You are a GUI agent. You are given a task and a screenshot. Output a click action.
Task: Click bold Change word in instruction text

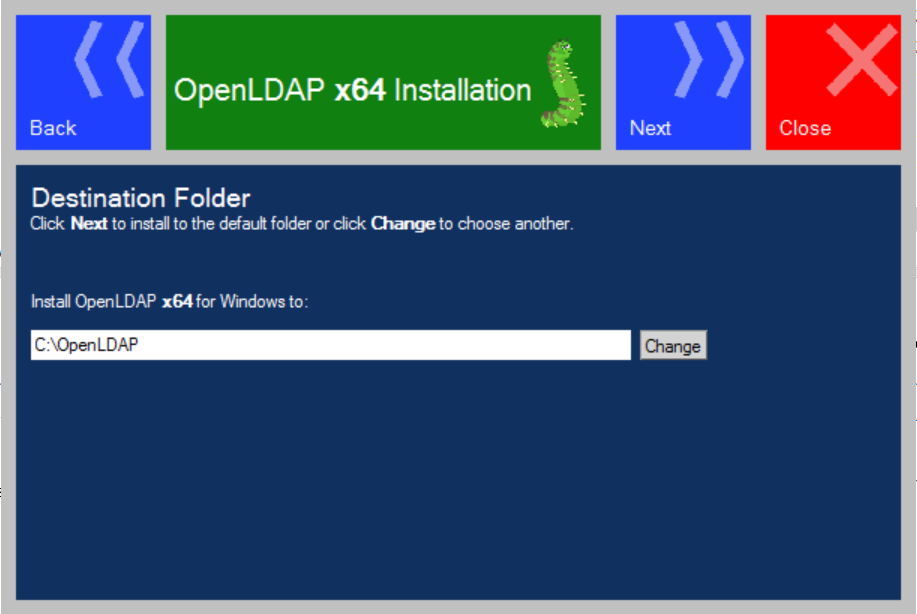[x=402, y=224]
